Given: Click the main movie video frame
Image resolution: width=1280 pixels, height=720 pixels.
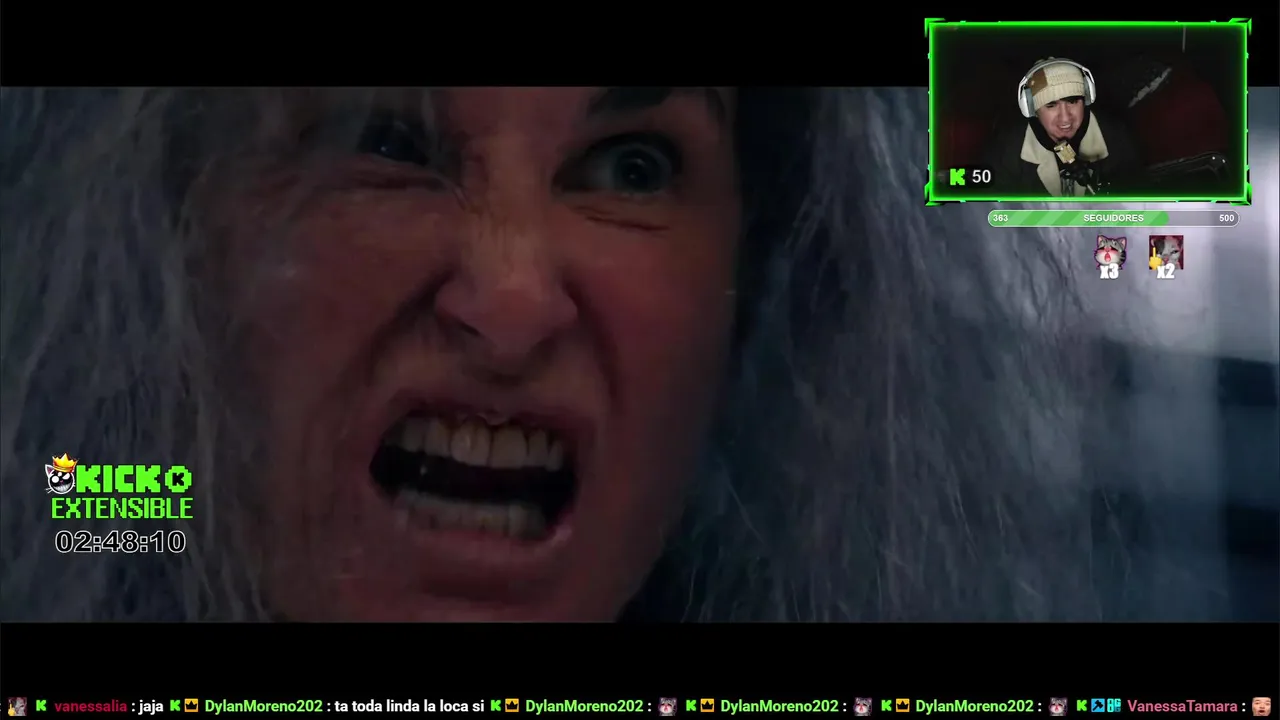Looking at the screenshot, I should (640, 354).
